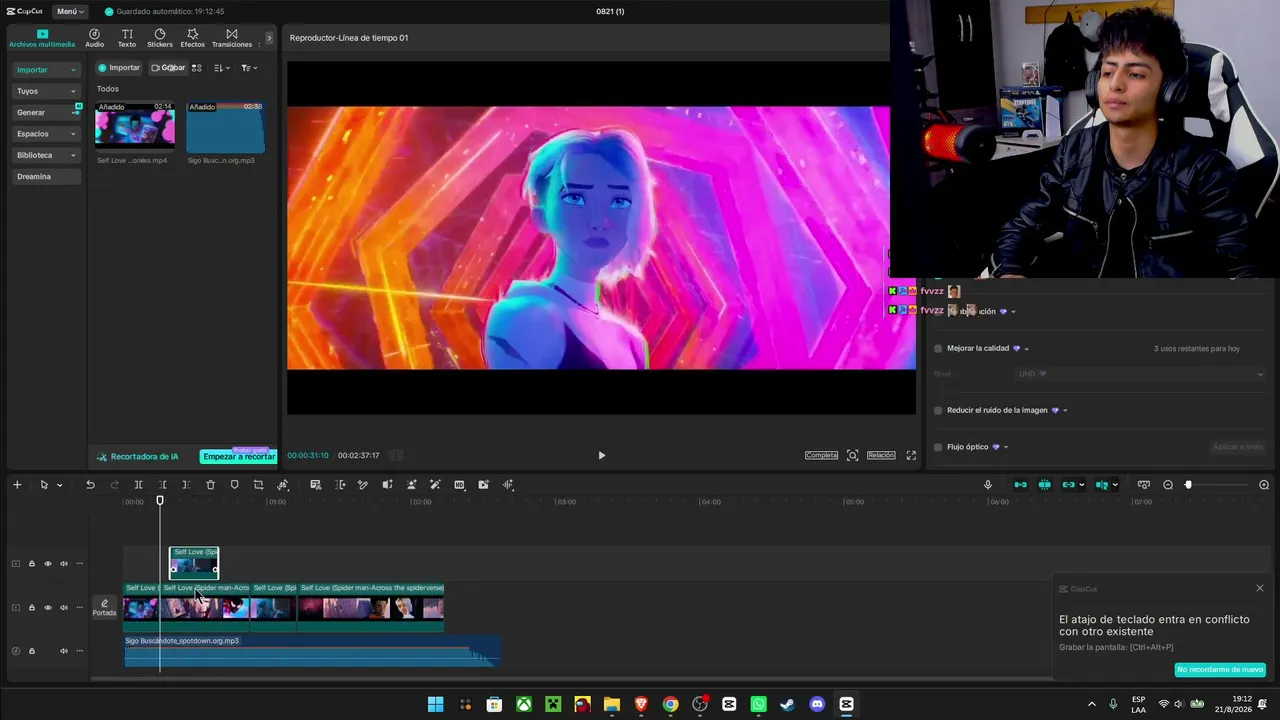Toggle microphone voiceover recording

click(x=988, y=485)
